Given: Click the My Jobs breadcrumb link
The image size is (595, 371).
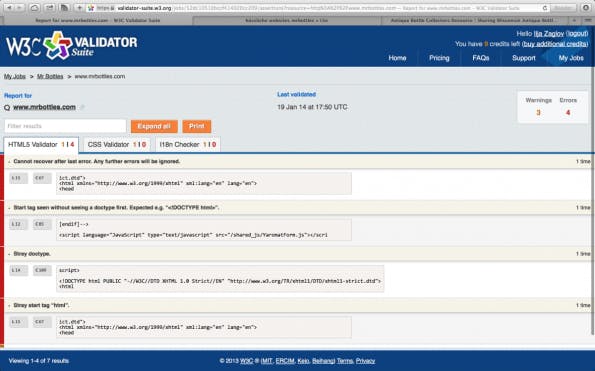Looking at the screenshot, I should tap(15, 77).
